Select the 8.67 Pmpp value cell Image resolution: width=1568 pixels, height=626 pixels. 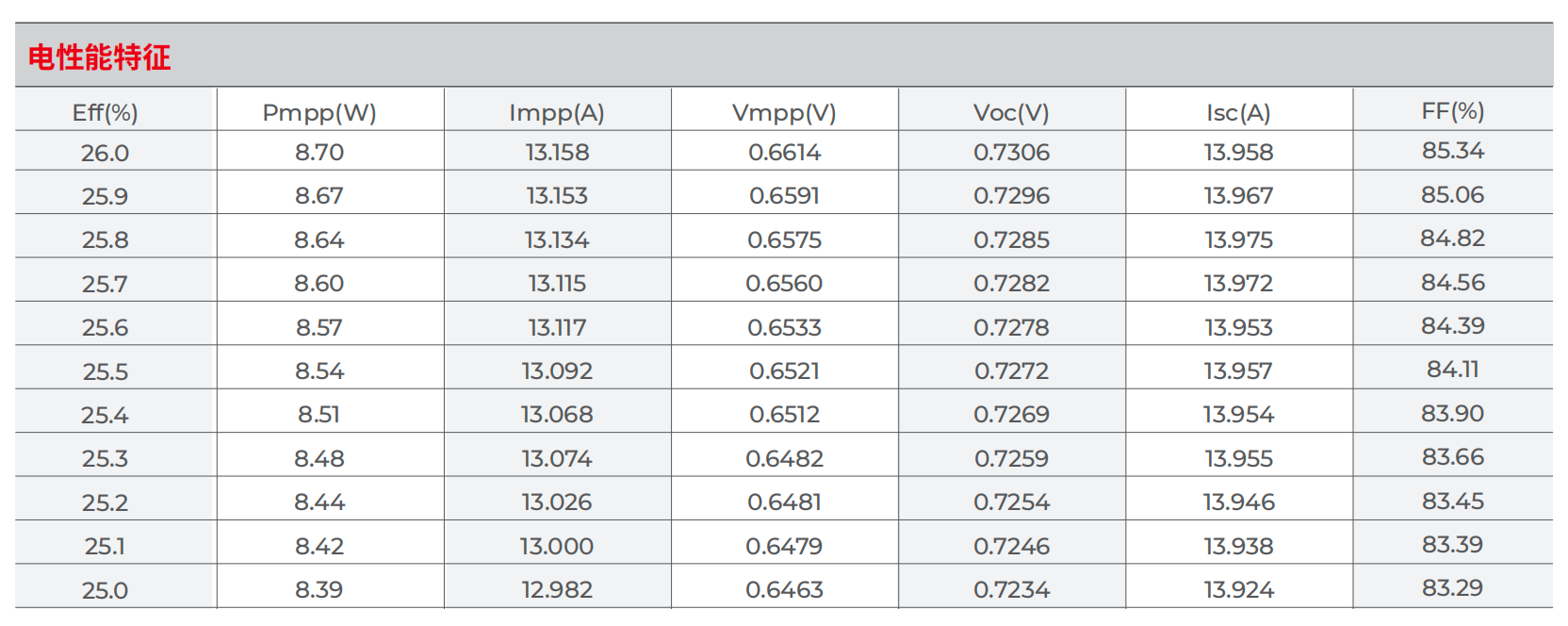tap(319, 196)
